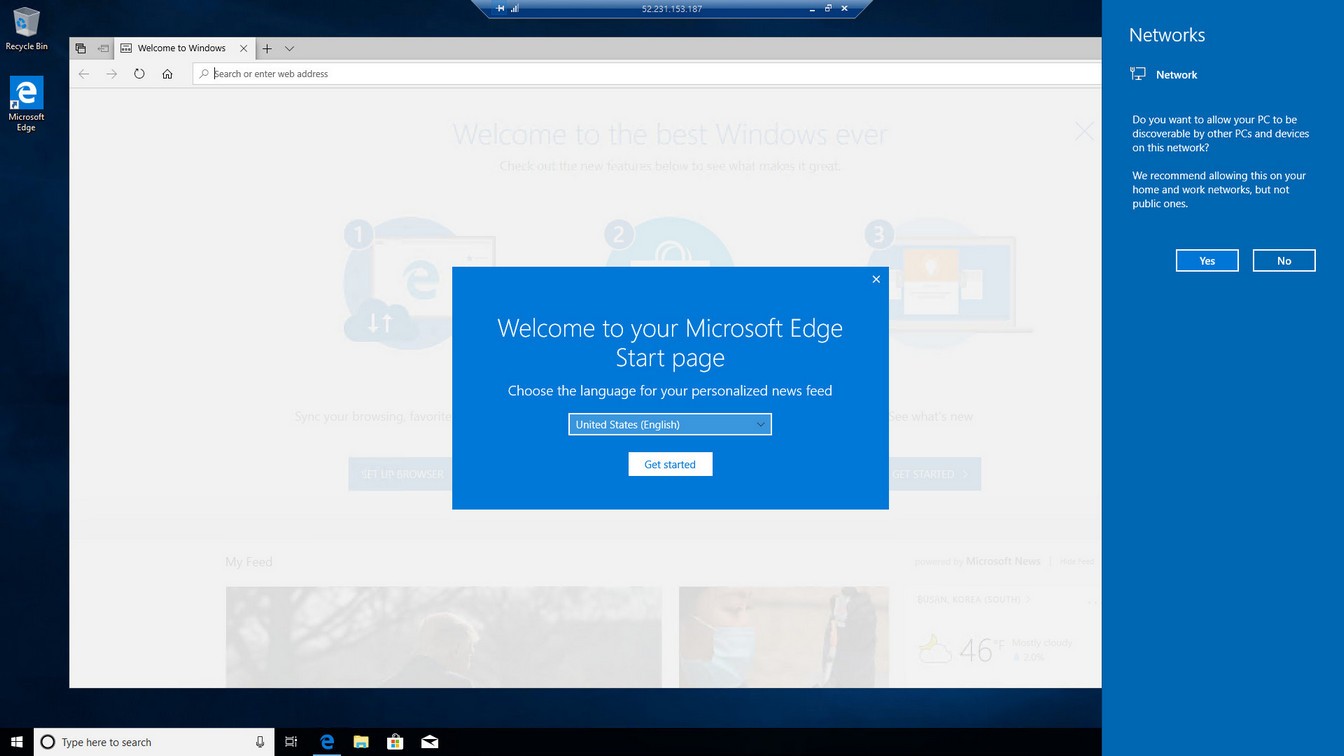Click the Get started button in the dialog
1344x756 pixels.
click(x=670, y=464)
